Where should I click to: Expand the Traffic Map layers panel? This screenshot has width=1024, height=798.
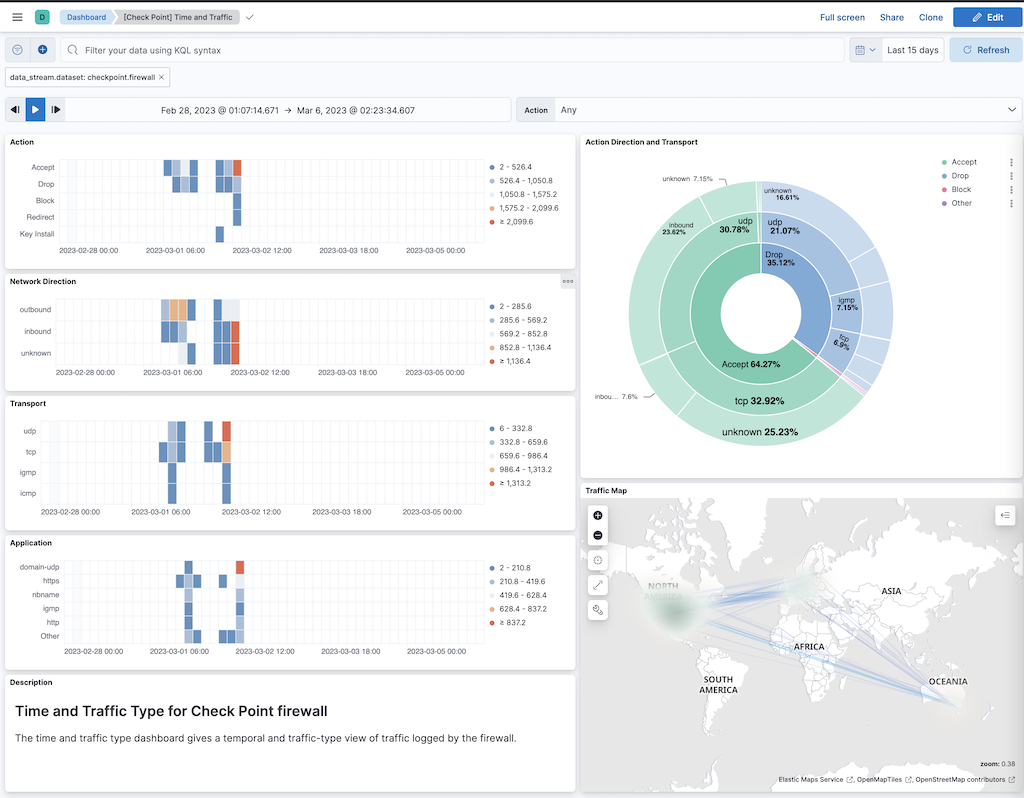(1005, 515)
